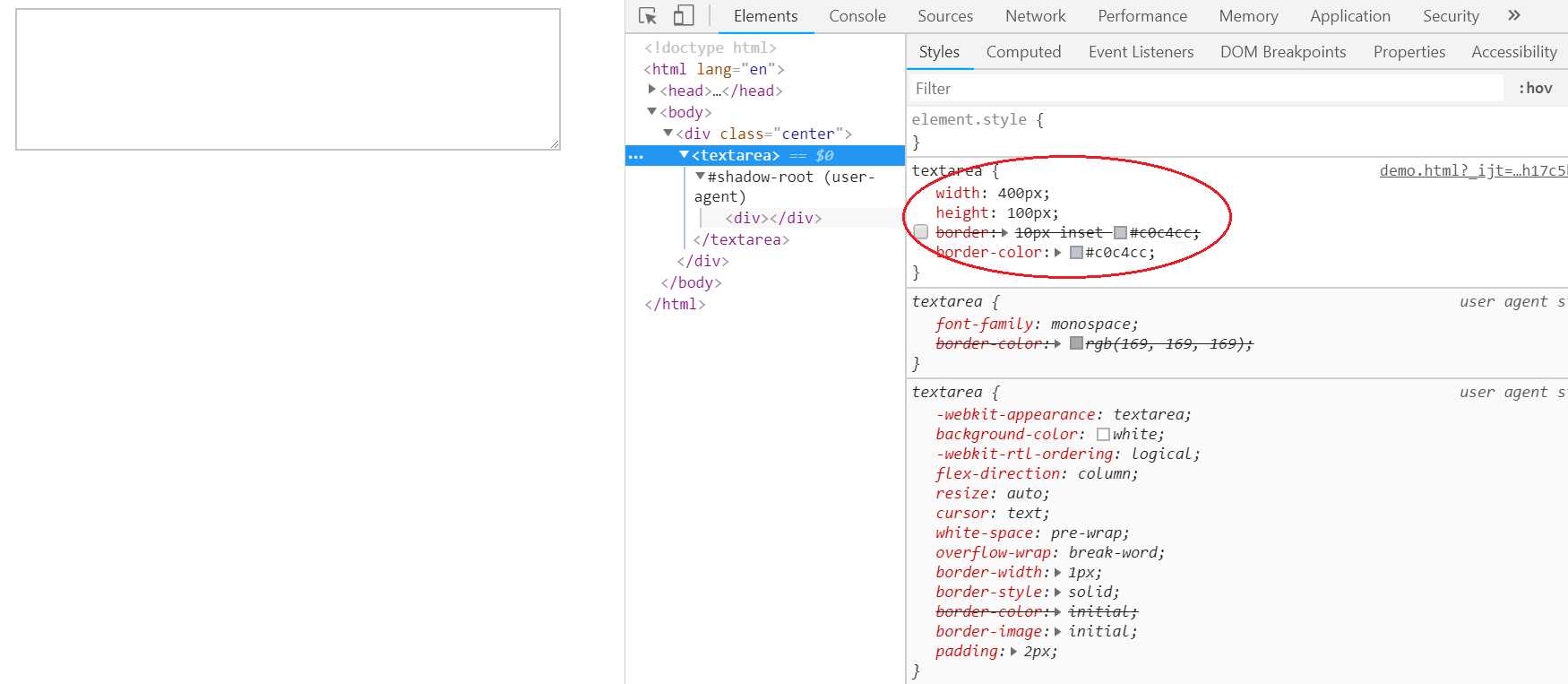Open the Performance tab
The image size is (1568, 684).
click(x=1142, y=16)
